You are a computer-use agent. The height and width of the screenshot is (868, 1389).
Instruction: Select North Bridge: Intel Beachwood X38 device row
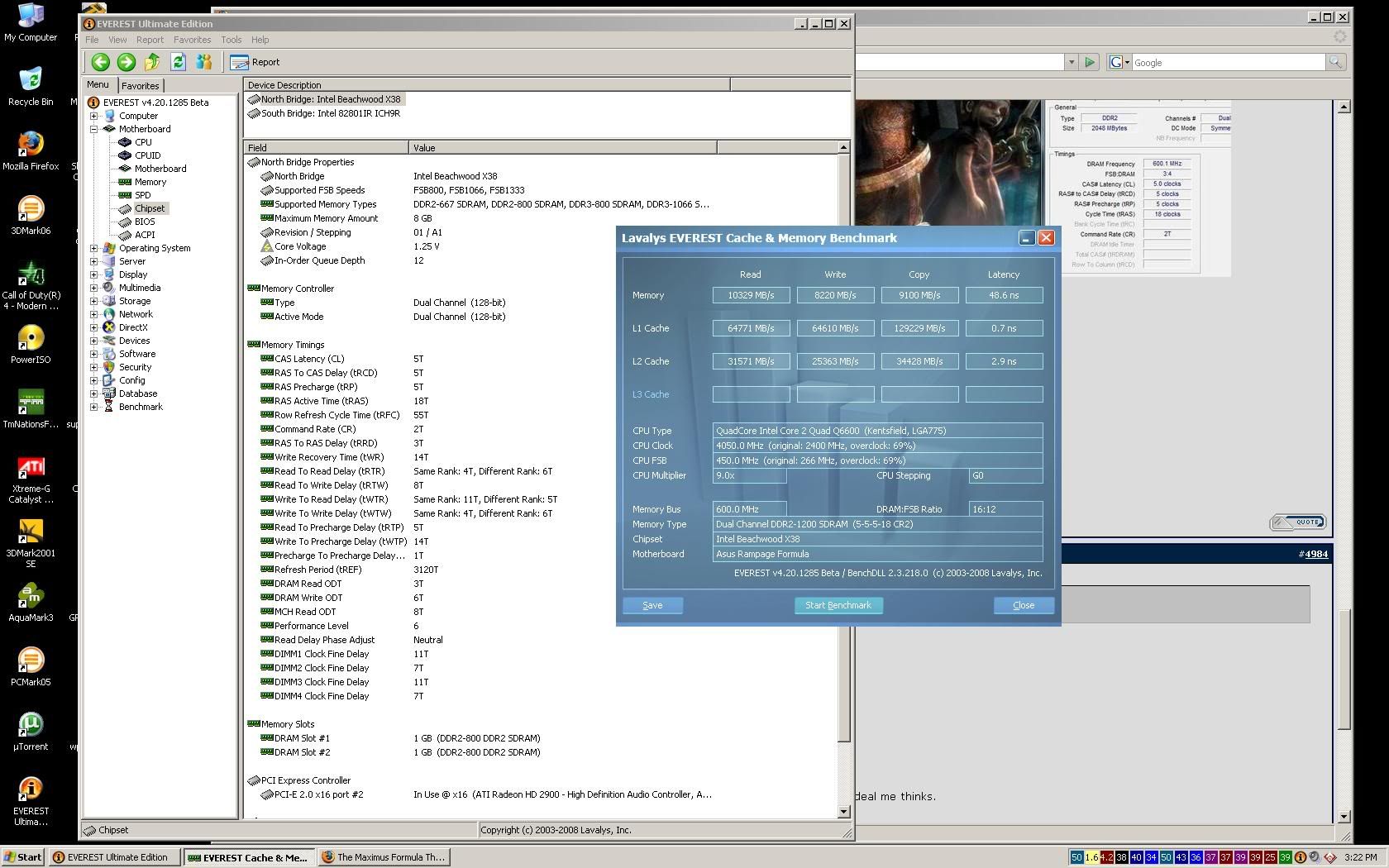[324, 99]
